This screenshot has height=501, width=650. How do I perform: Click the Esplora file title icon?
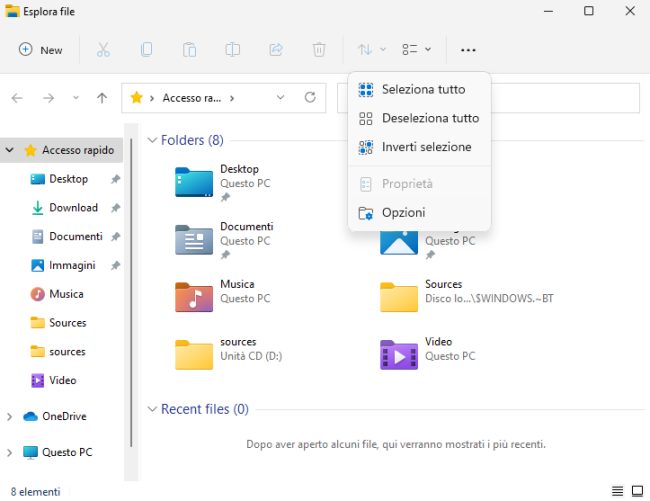12,11
